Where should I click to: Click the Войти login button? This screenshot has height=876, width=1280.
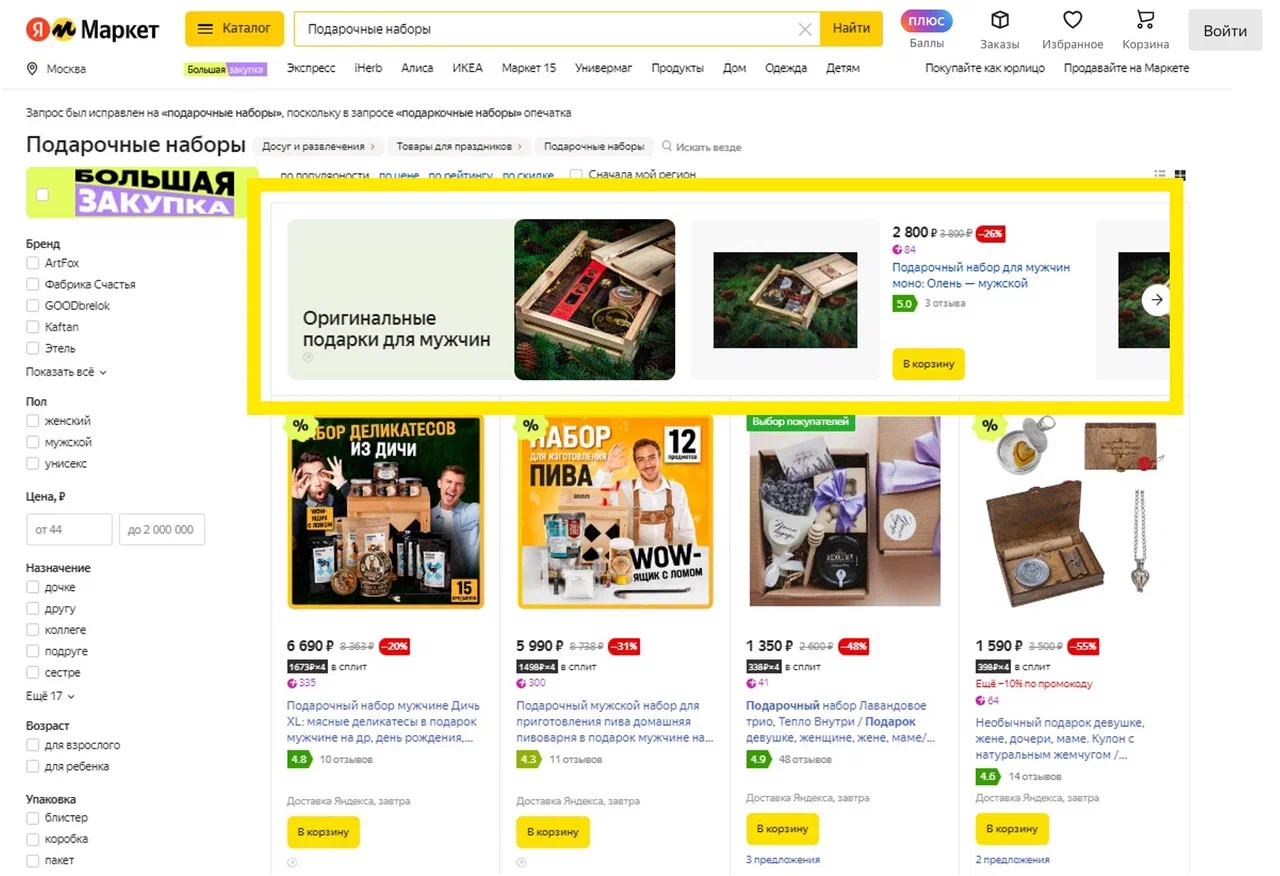(1225, 30)
